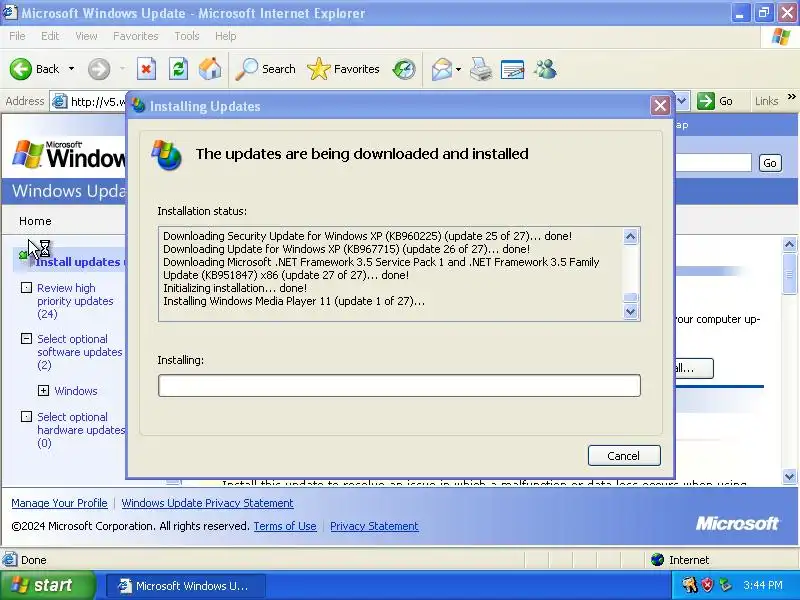Click the first system tray icon

point(689,585)
